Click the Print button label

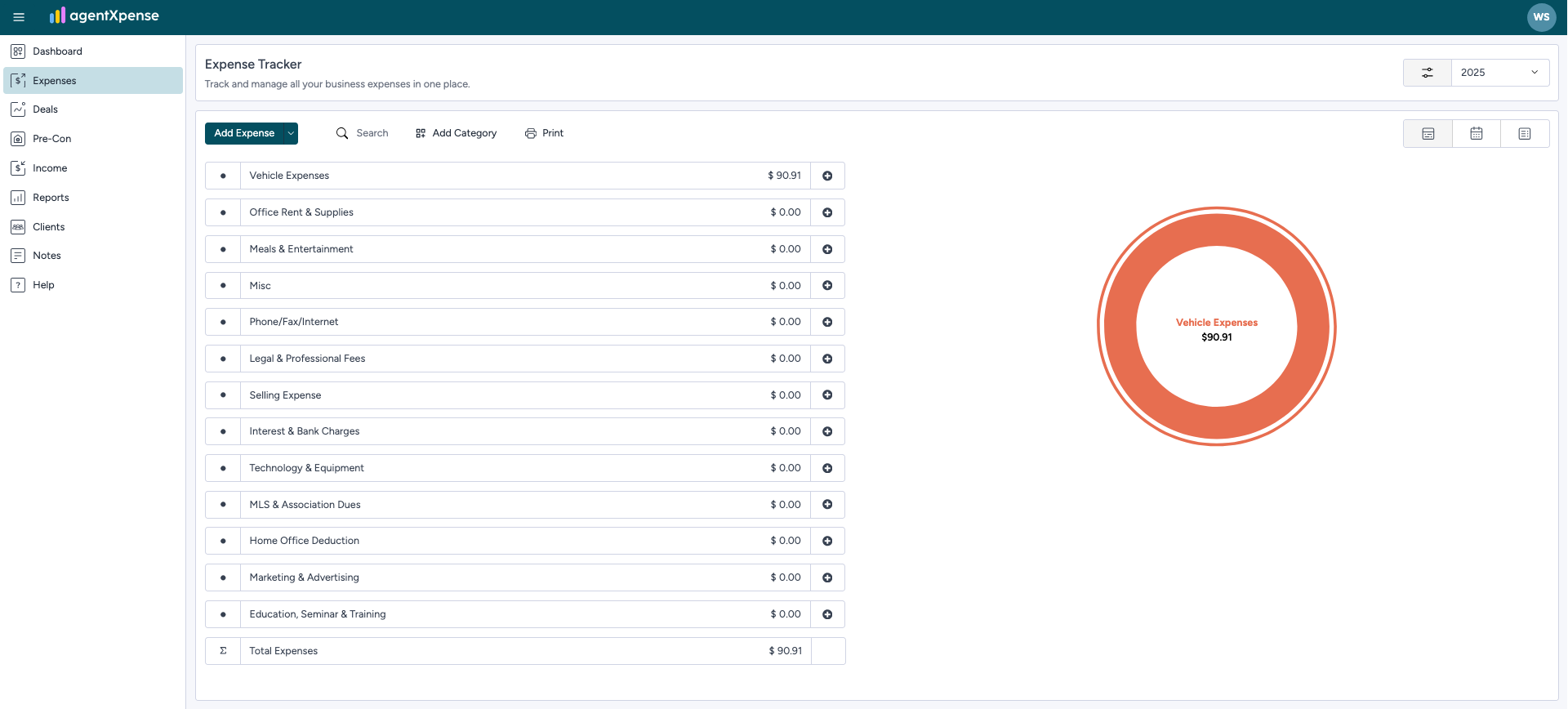[553, 133]
